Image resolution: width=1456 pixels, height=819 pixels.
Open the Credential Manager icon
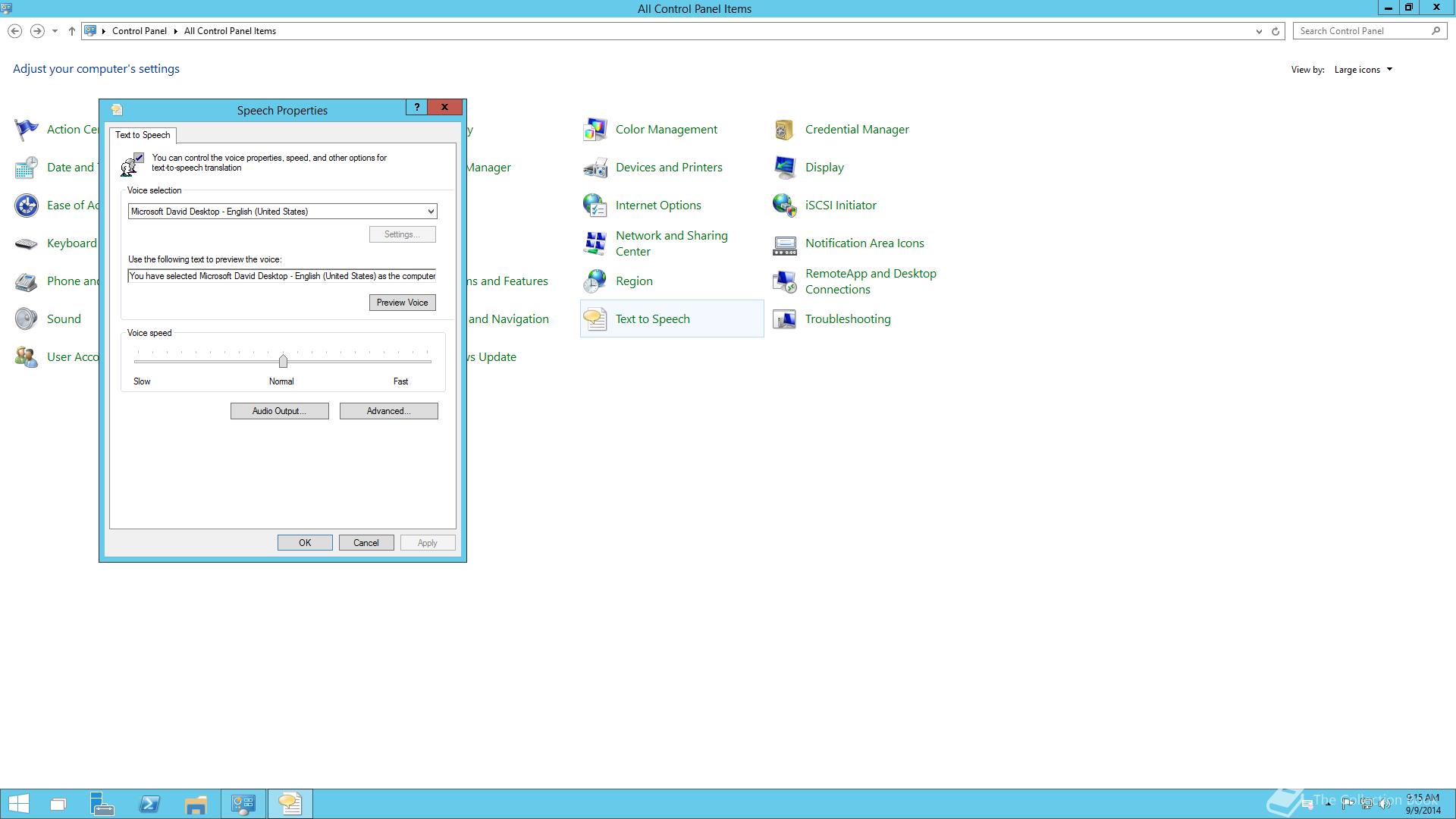pyautogui.click(x=785, y=130)
